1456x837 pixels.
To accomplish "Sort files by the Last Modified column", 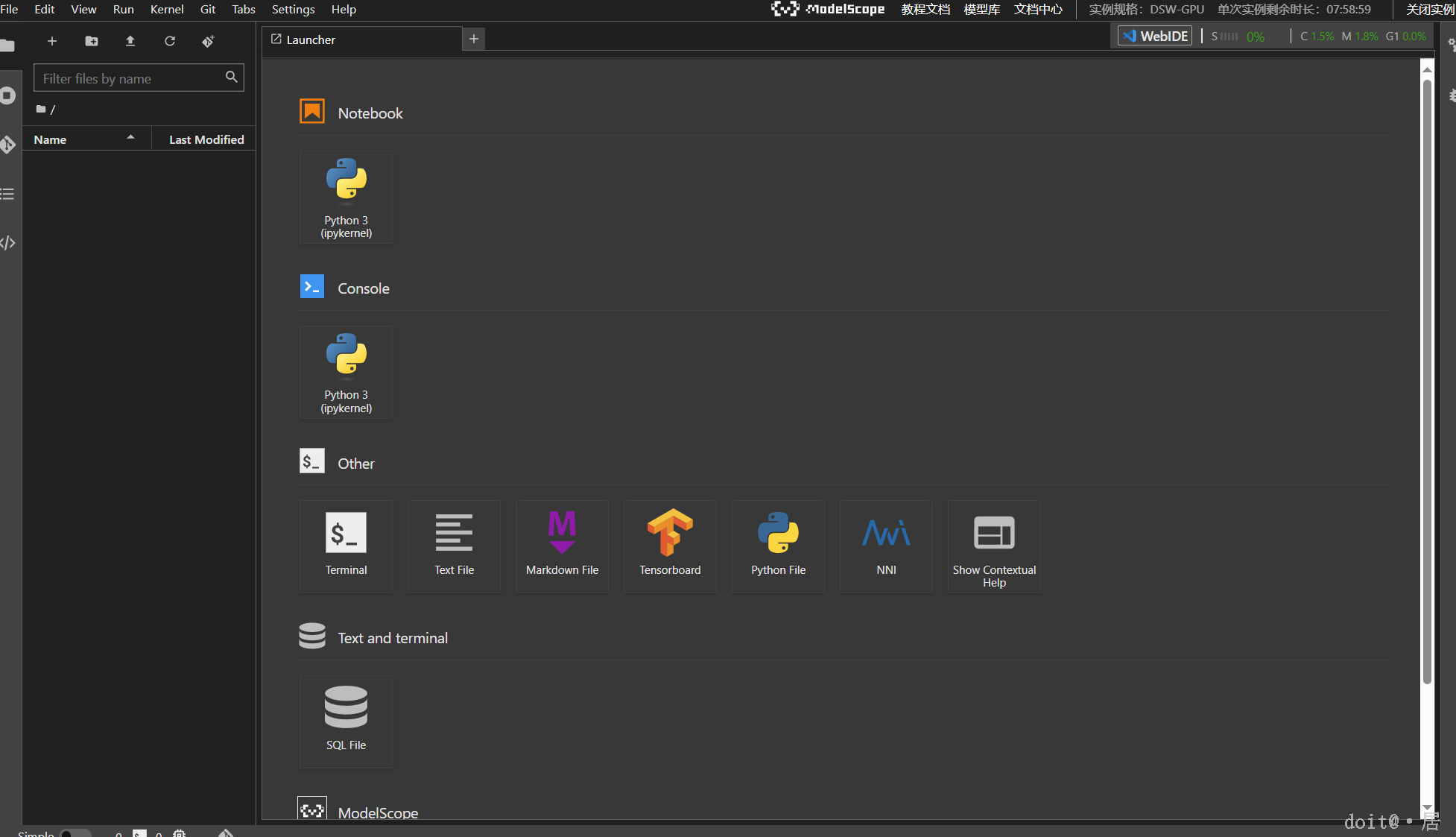I will point(206,139).
